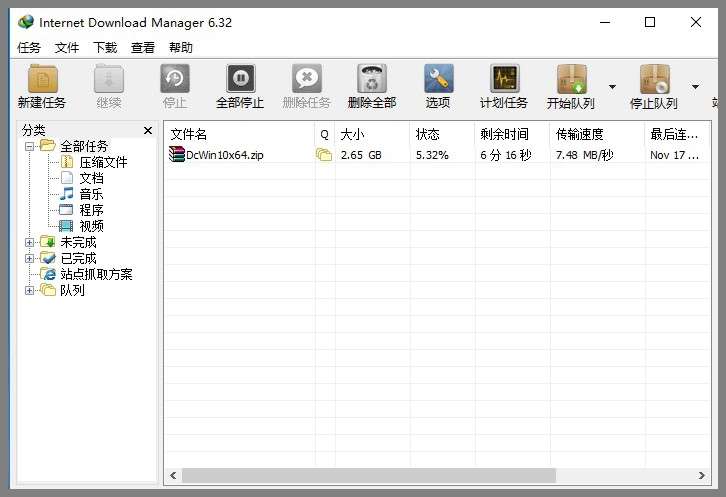Click the scrollbar left arrow

tap(173, 475)
